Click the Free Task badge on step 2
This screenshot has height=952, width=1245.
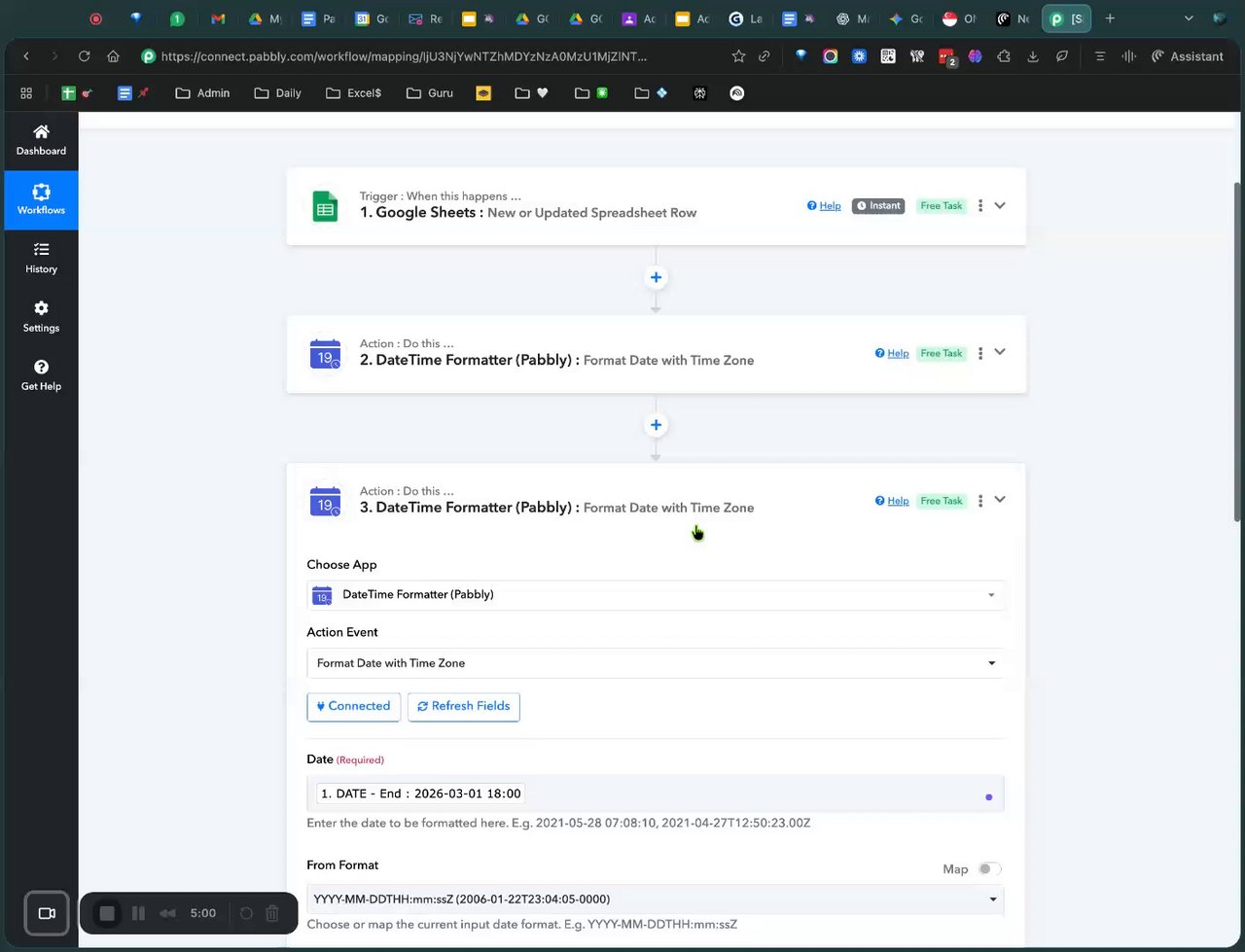click(x=942, y=354)
